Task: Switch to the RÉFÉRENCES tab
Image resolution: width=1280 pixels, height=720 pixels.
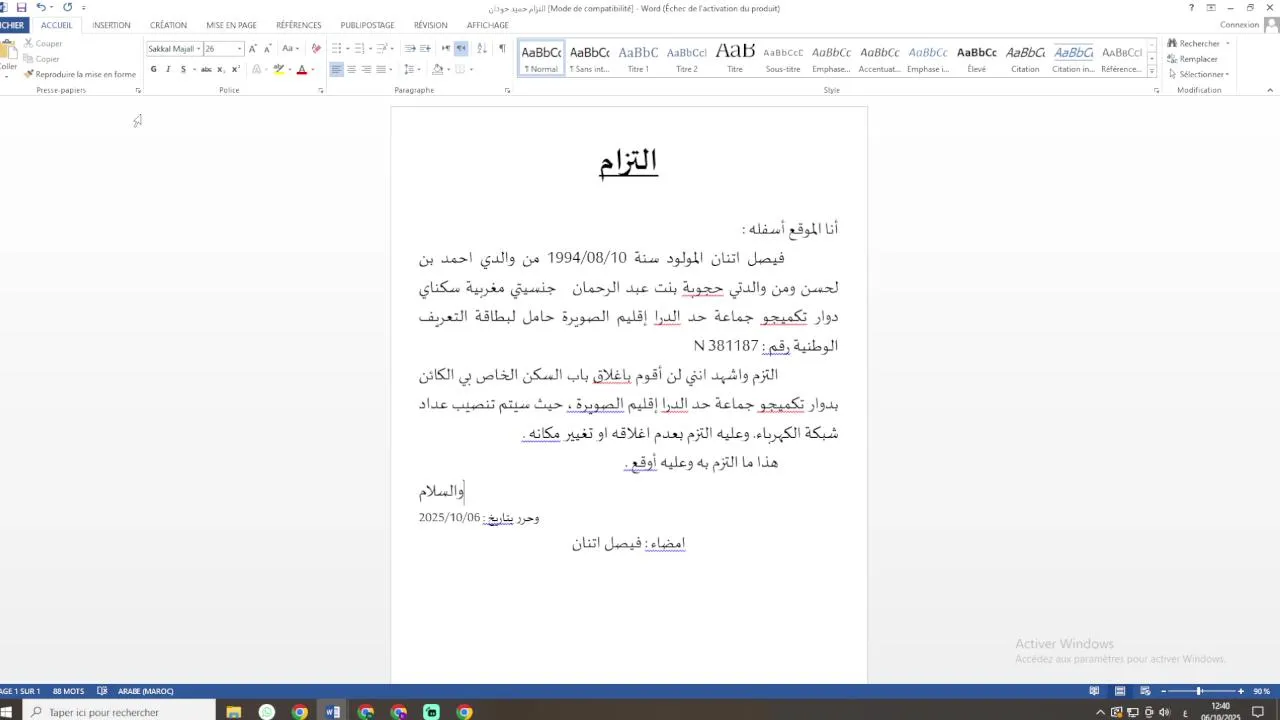Action: pos(299,25)
